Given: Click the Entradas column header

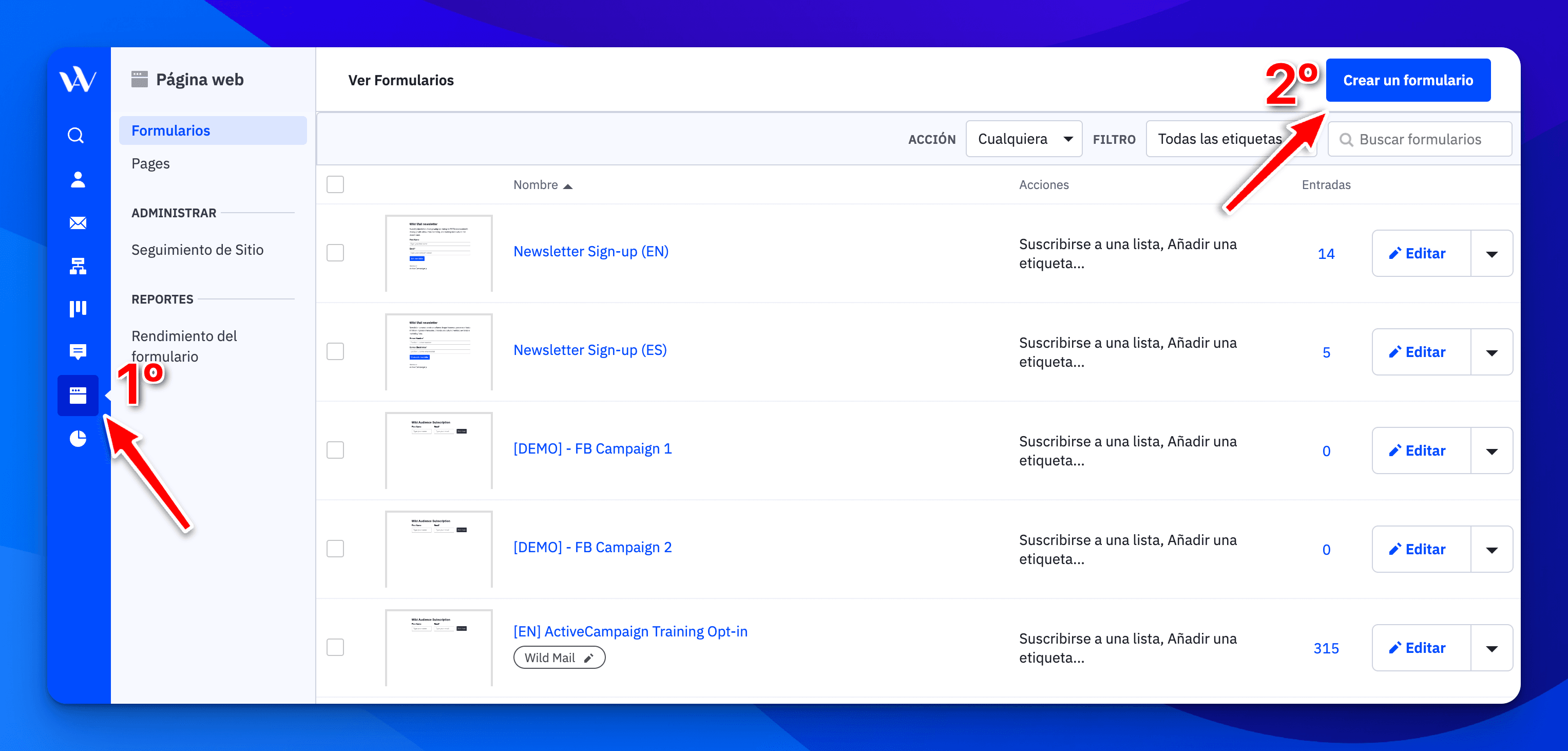Looking at the screenshot, I should [1326, 184].
